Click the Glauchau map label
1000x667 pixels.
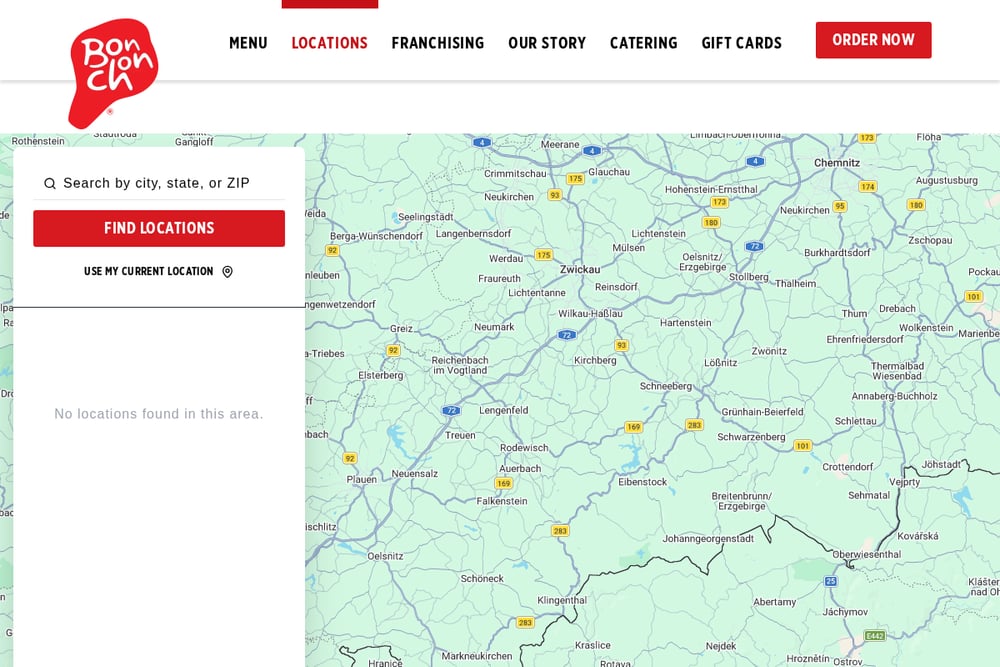pos(608,172)
